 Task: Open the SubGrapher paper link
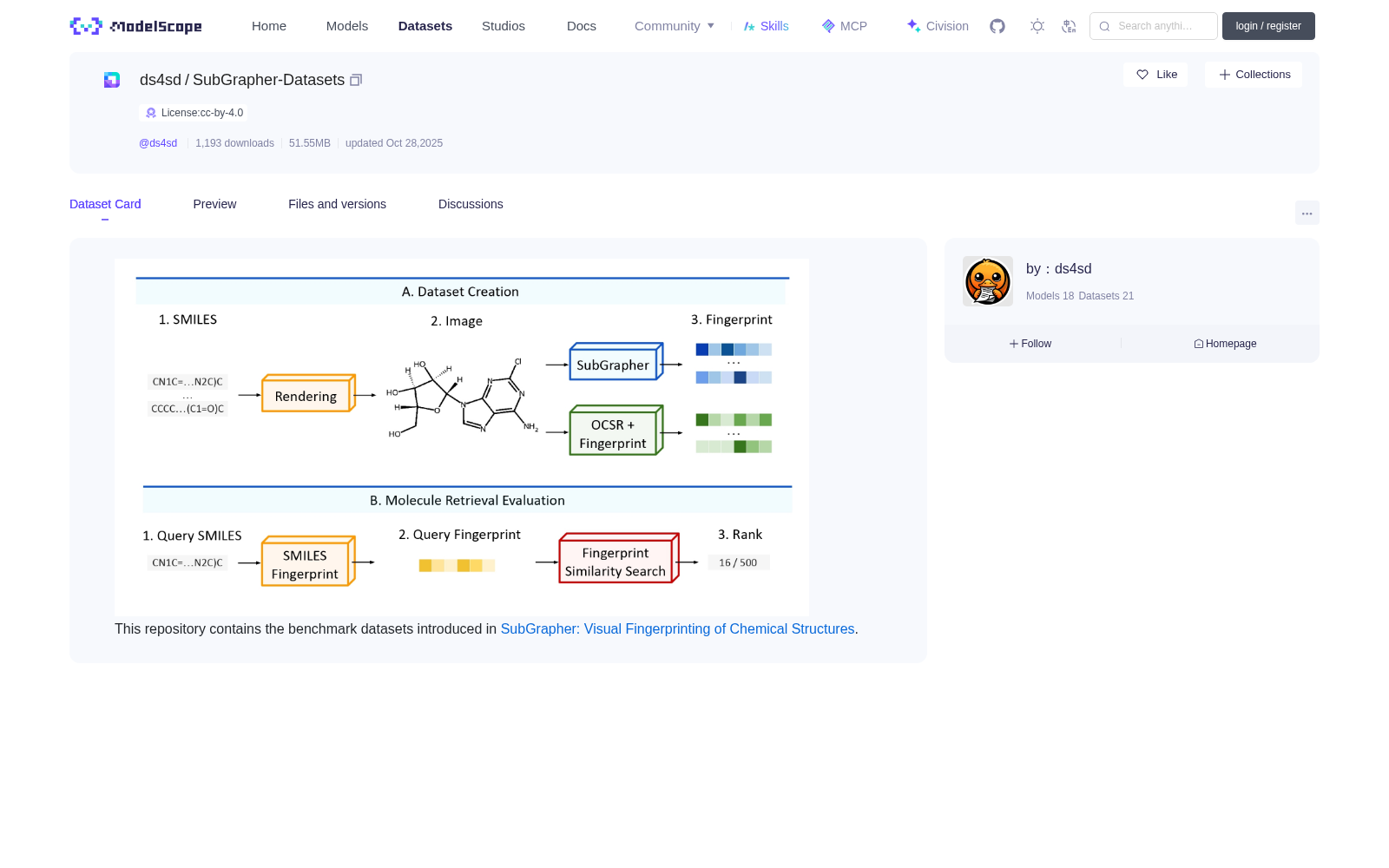pos(677,628)
